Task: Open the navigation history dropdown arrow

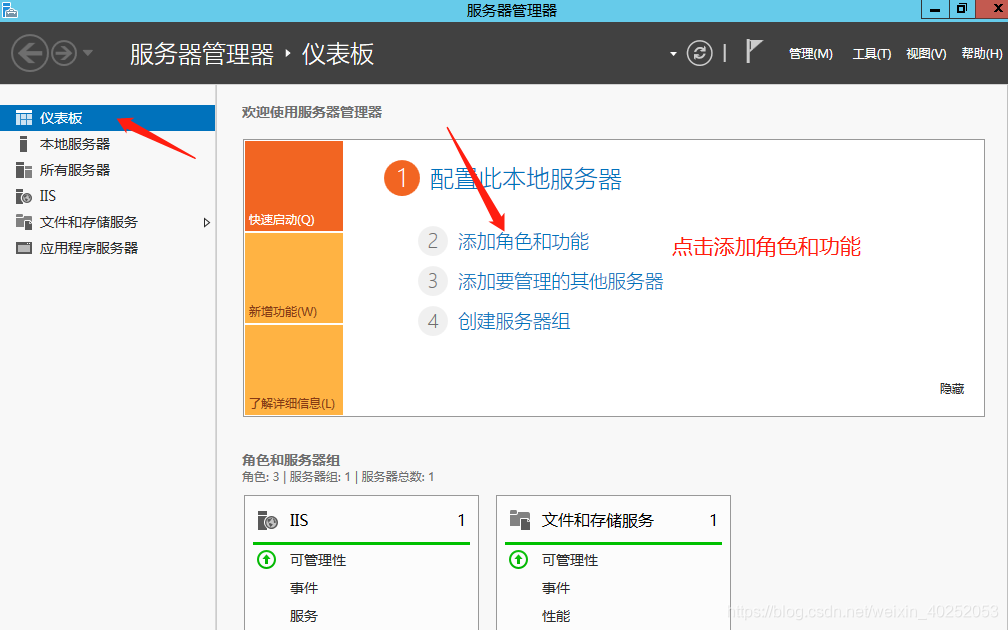Action: point(88,53)
